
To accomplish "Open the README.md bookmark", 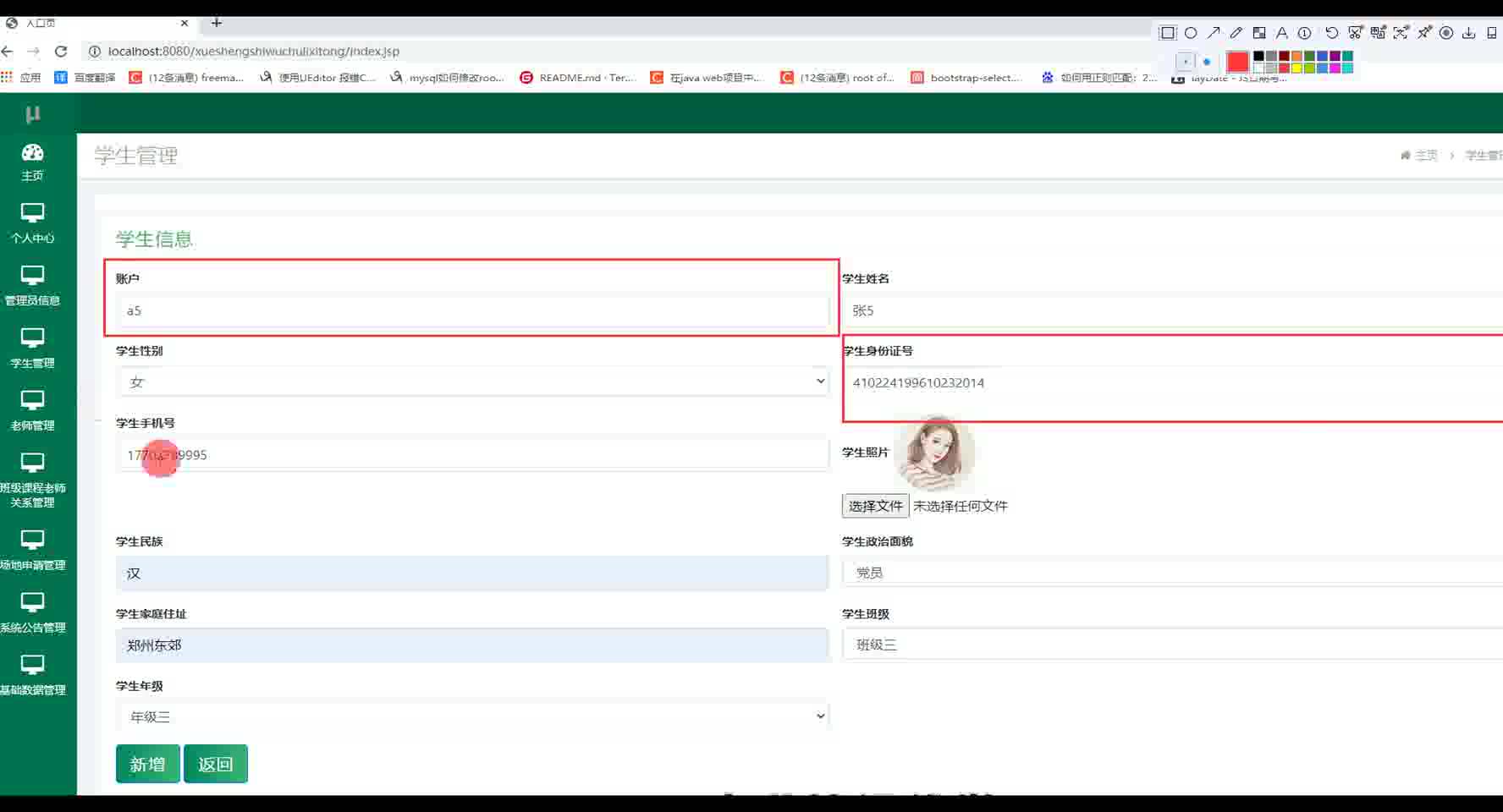I will click(x=578, y=77).
